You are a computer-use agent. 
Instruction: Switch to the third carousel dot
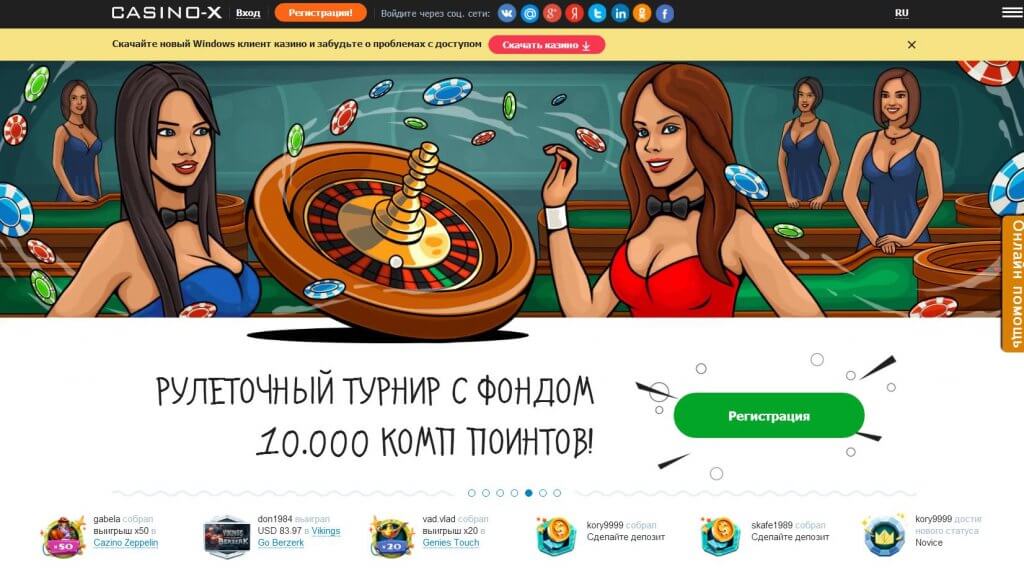tap(500, 493)
